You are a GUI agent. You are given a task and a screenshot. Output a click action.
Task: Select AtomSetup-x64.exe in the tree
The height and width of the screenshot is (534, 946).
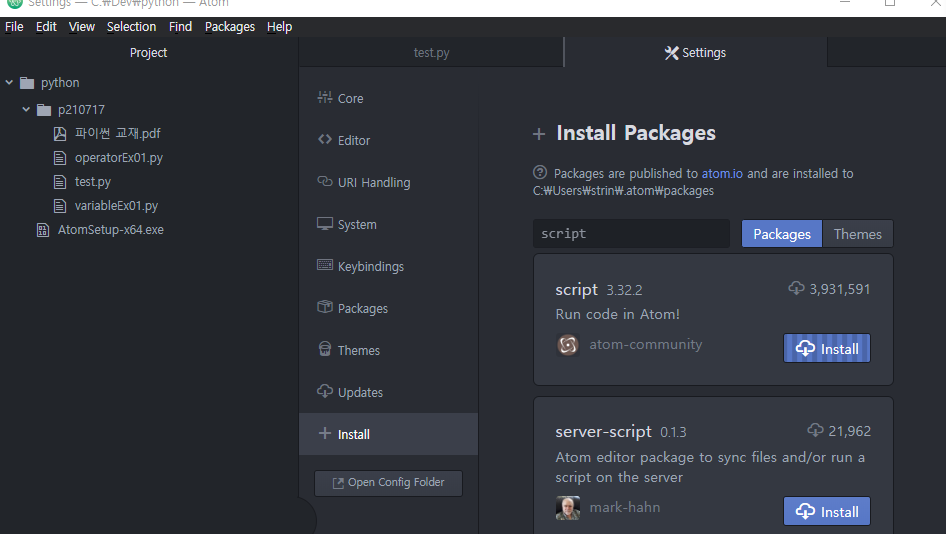tap(110, 230)
